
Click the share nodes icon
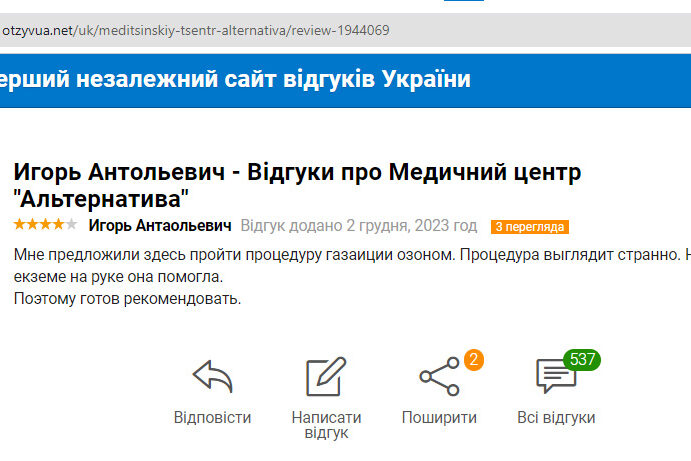(x=438, y=377)
